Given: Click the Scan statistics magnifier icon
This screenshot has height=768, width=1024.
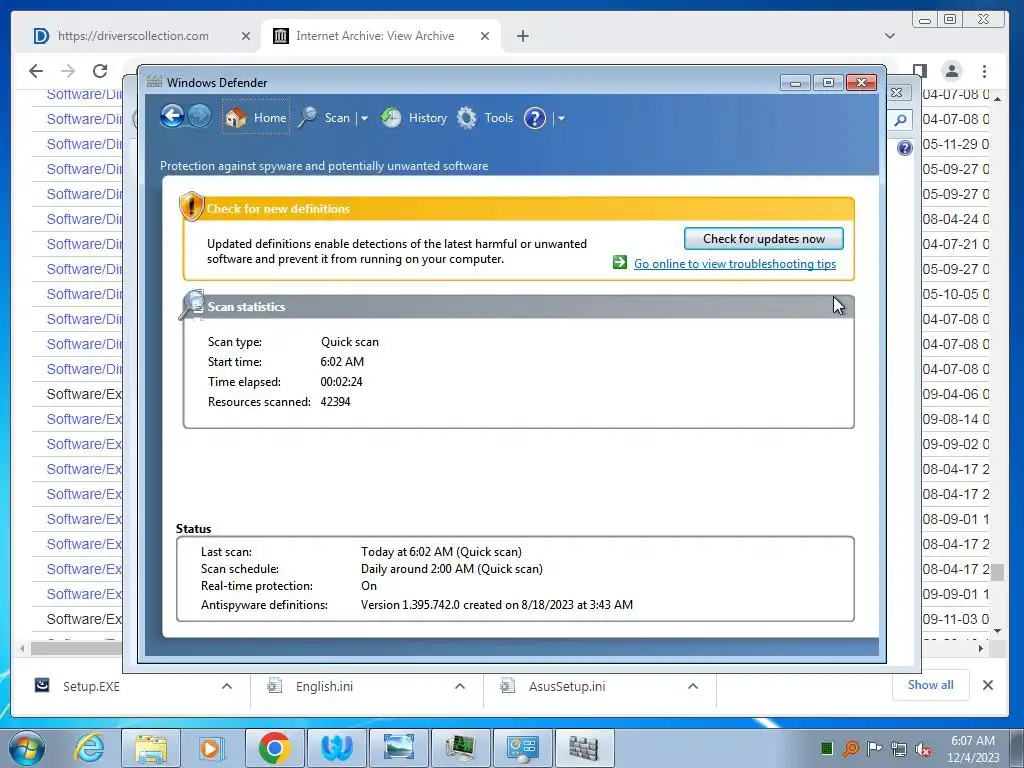Looking at the screenshot, I should 192,304.
